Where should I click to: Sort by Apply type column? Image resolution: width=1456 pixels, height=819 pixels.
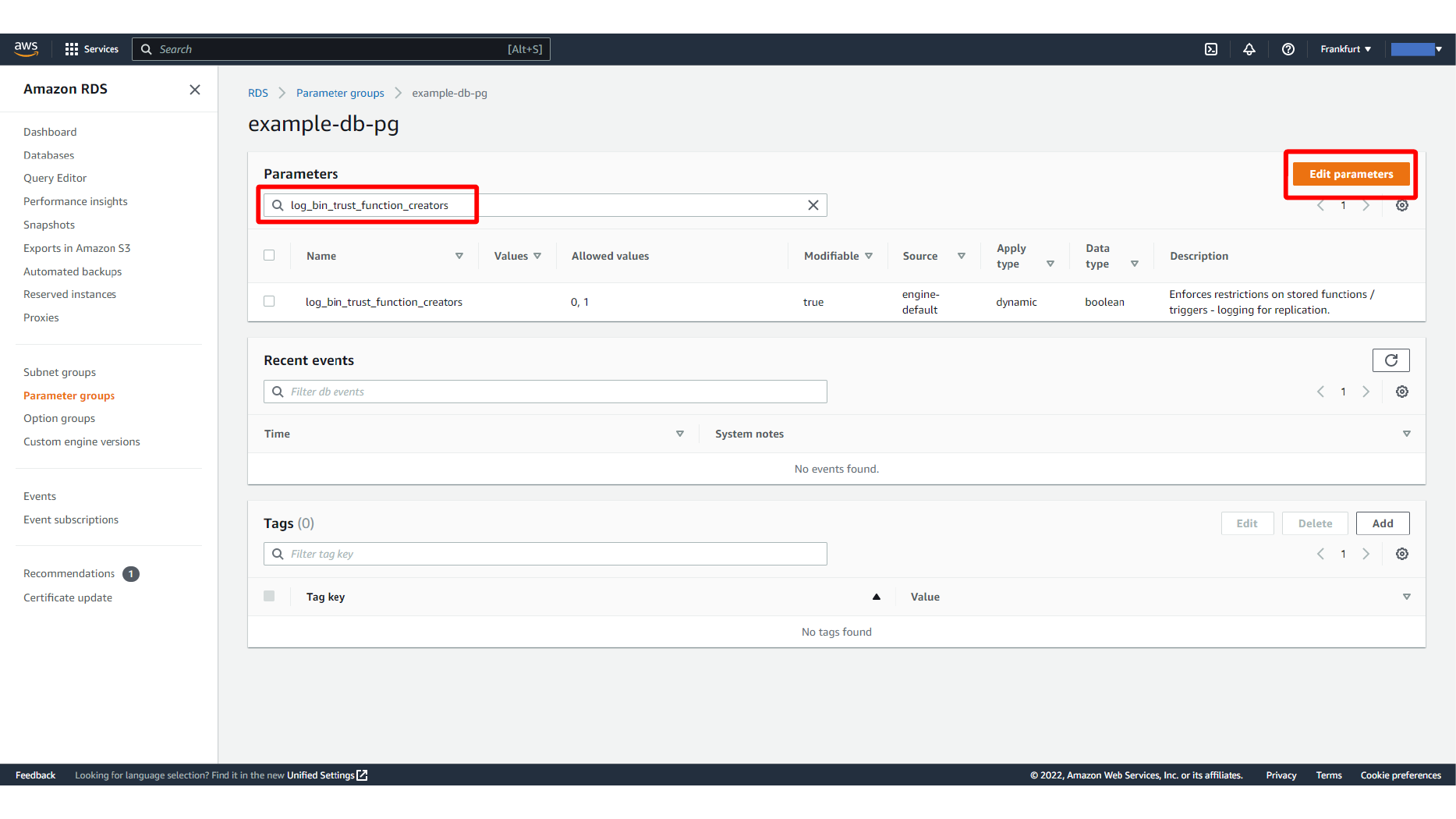[x=1050, y=264]
